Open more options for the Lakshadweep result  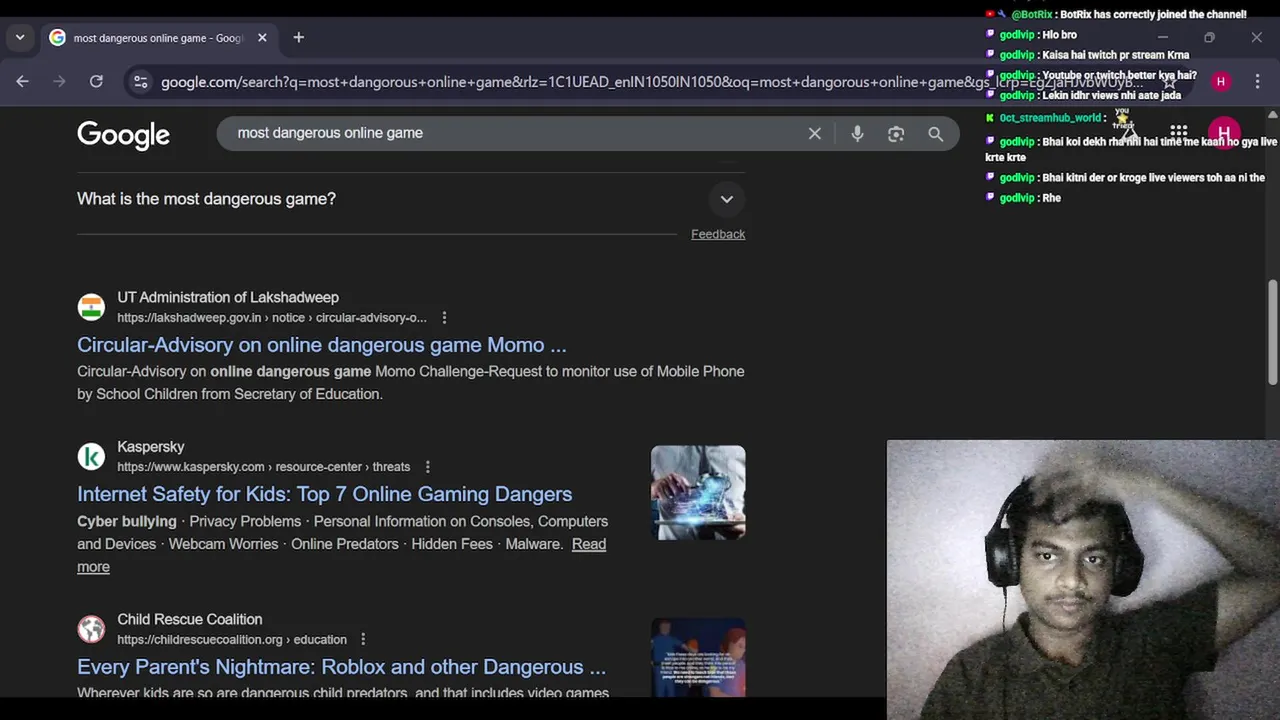(444, 318)
